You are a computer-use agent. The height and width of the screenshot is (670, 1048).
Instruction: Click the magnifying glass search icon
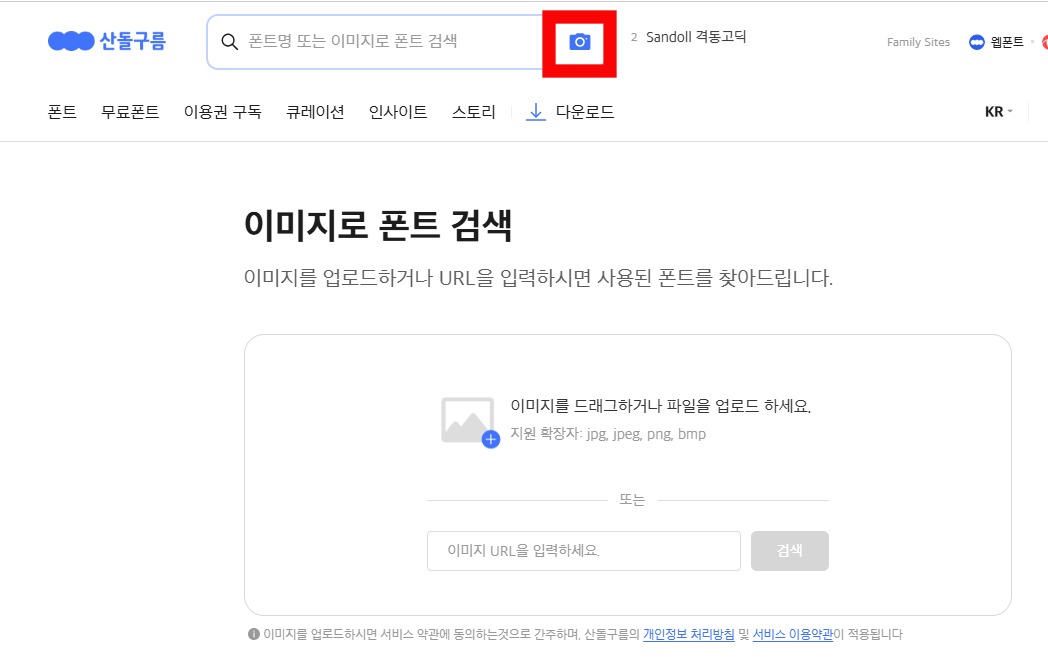231,42
